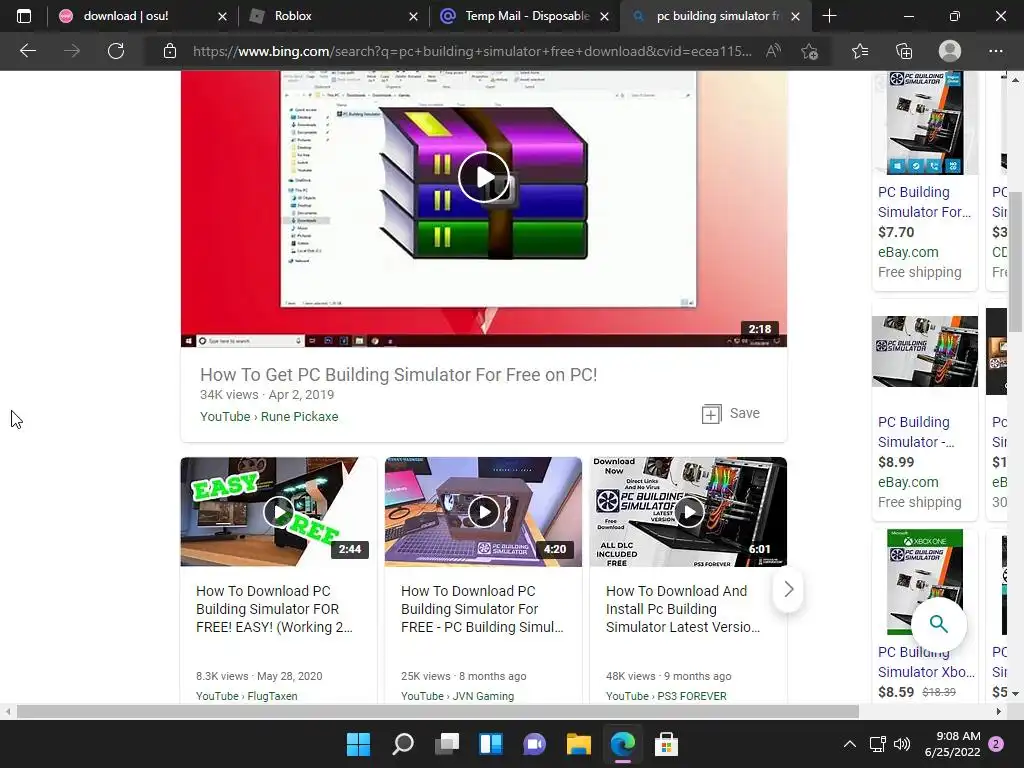Open taskbar Search
Image resolution: width=1024 pixels, height=768 pixels.
[403, 744]
